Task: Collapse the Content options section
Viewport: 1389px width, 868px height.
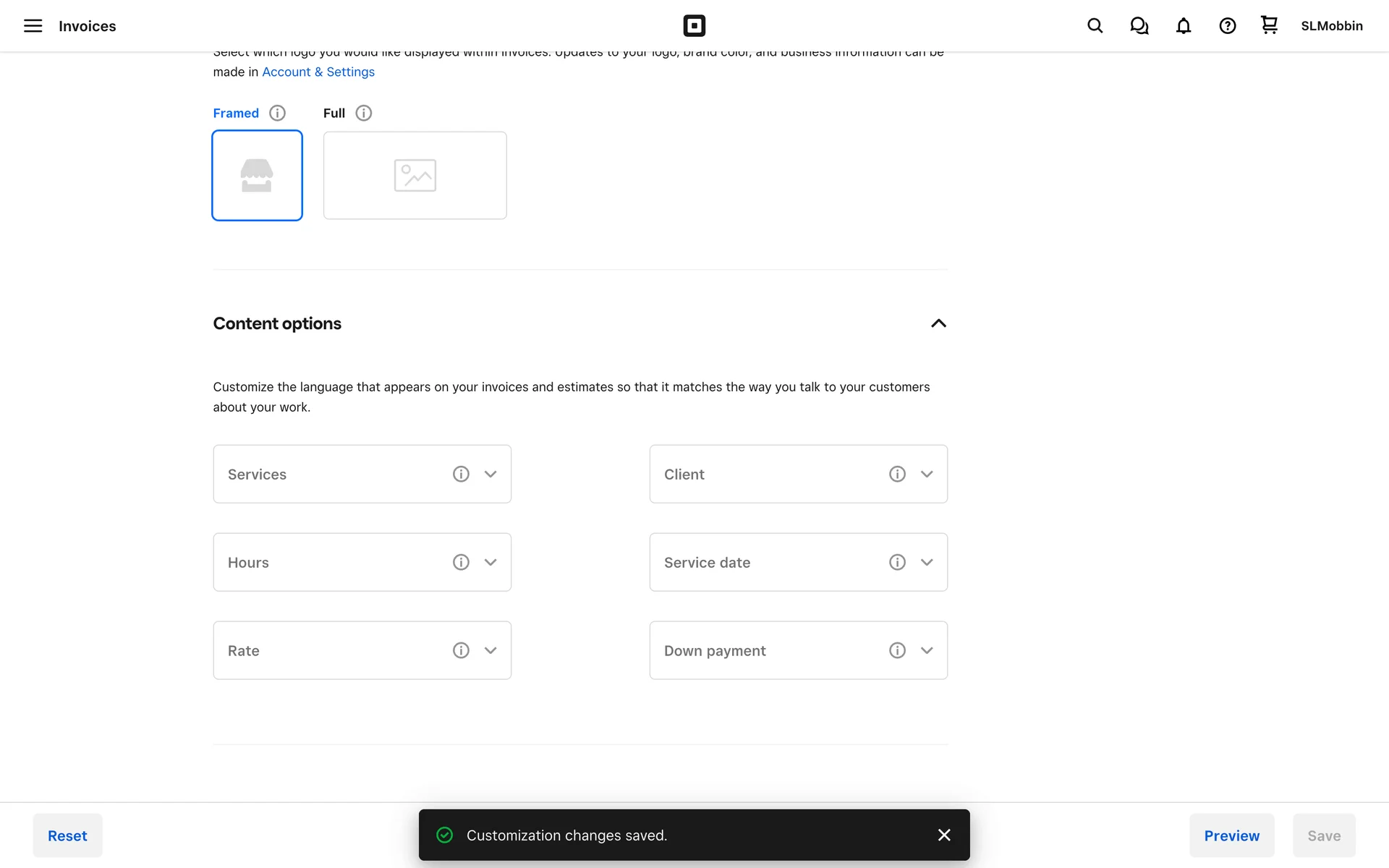Action: (x=938, y=323)
